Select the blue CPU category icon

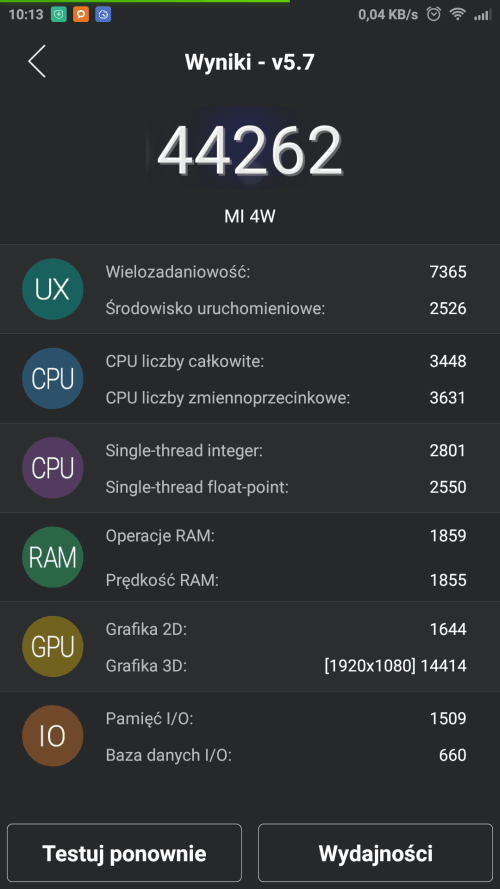(x=53, y=379)
